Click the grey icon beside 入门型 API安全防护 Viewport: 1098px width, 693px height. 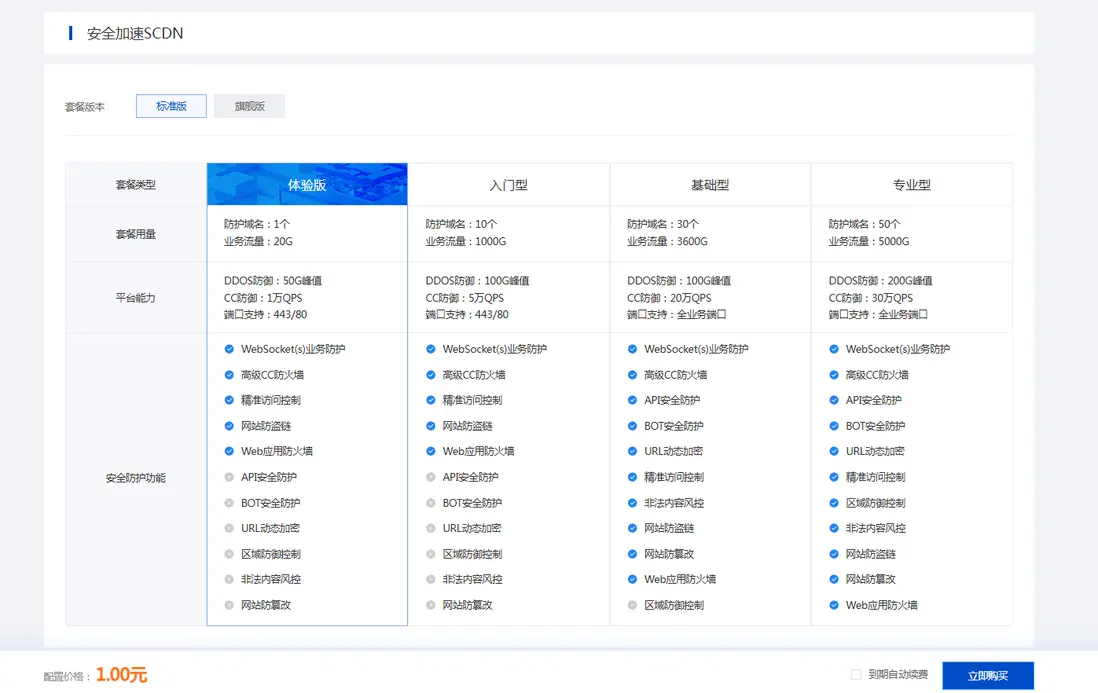point(431,477)
